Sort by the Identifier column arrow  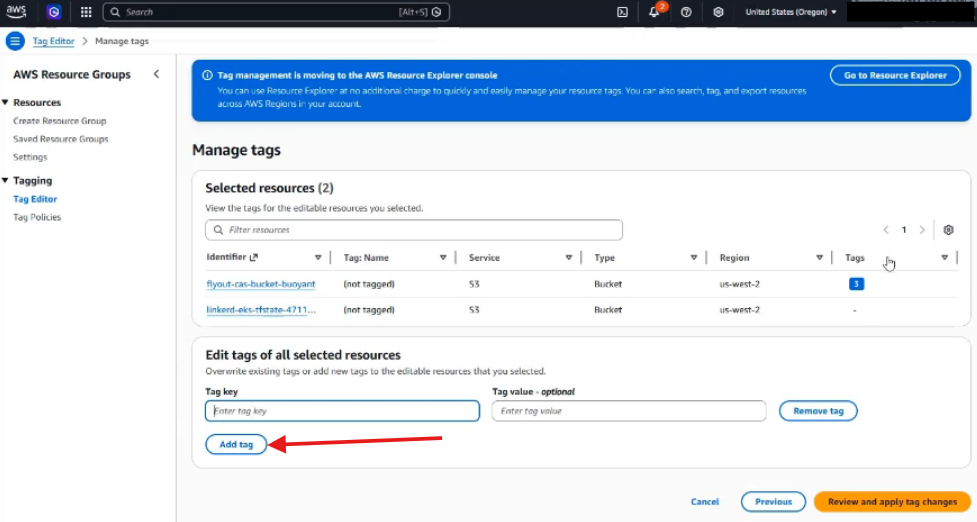[318, 257]
